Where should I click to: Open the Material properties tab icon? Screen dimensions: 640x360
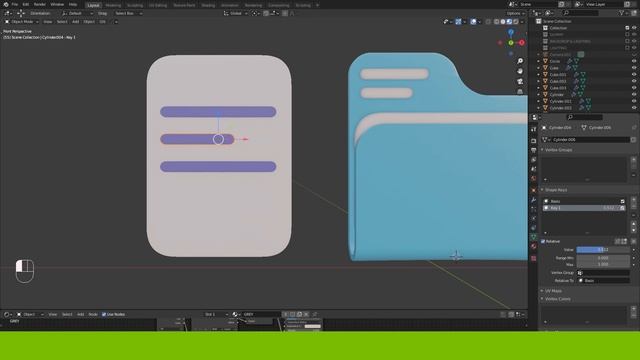coord(533,246)
